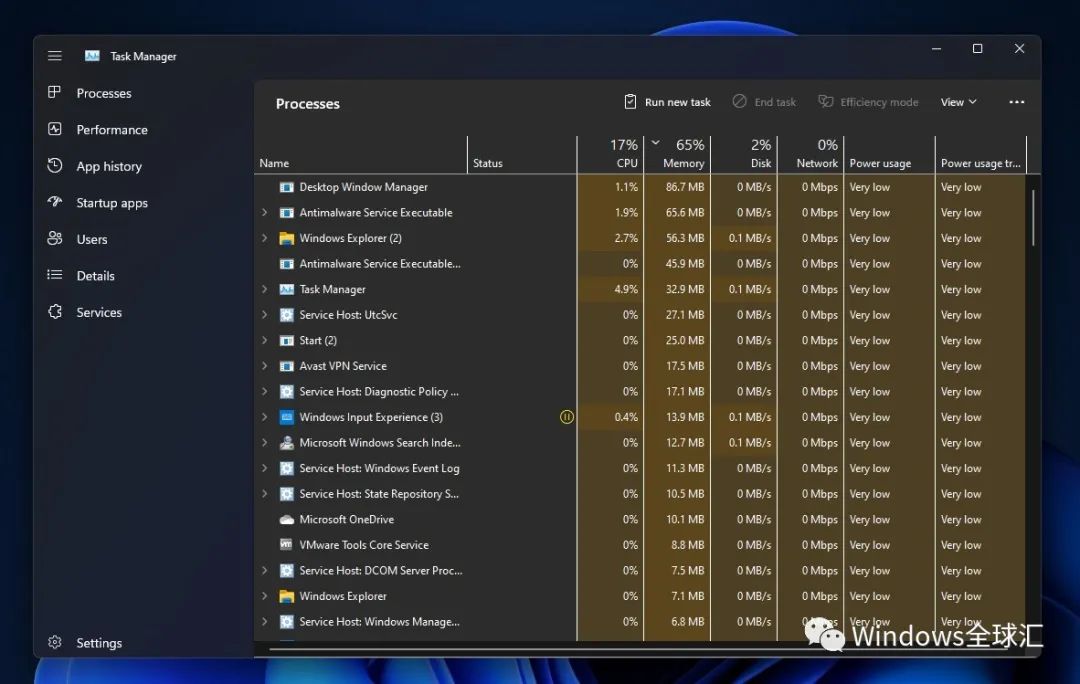1080x684 pixels.
Task: Click the Settings gear icon
Action: 54,642
